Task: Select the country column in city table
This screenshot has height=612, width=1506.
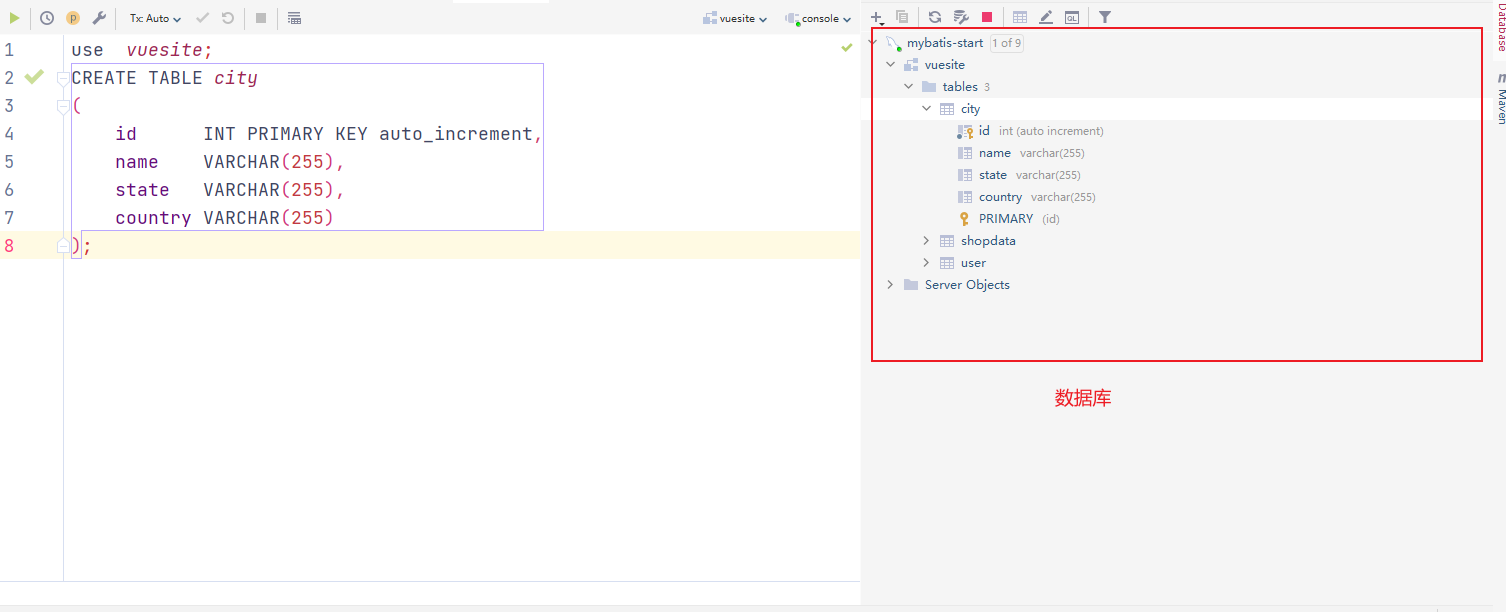Action: (x=1000, y=197)
